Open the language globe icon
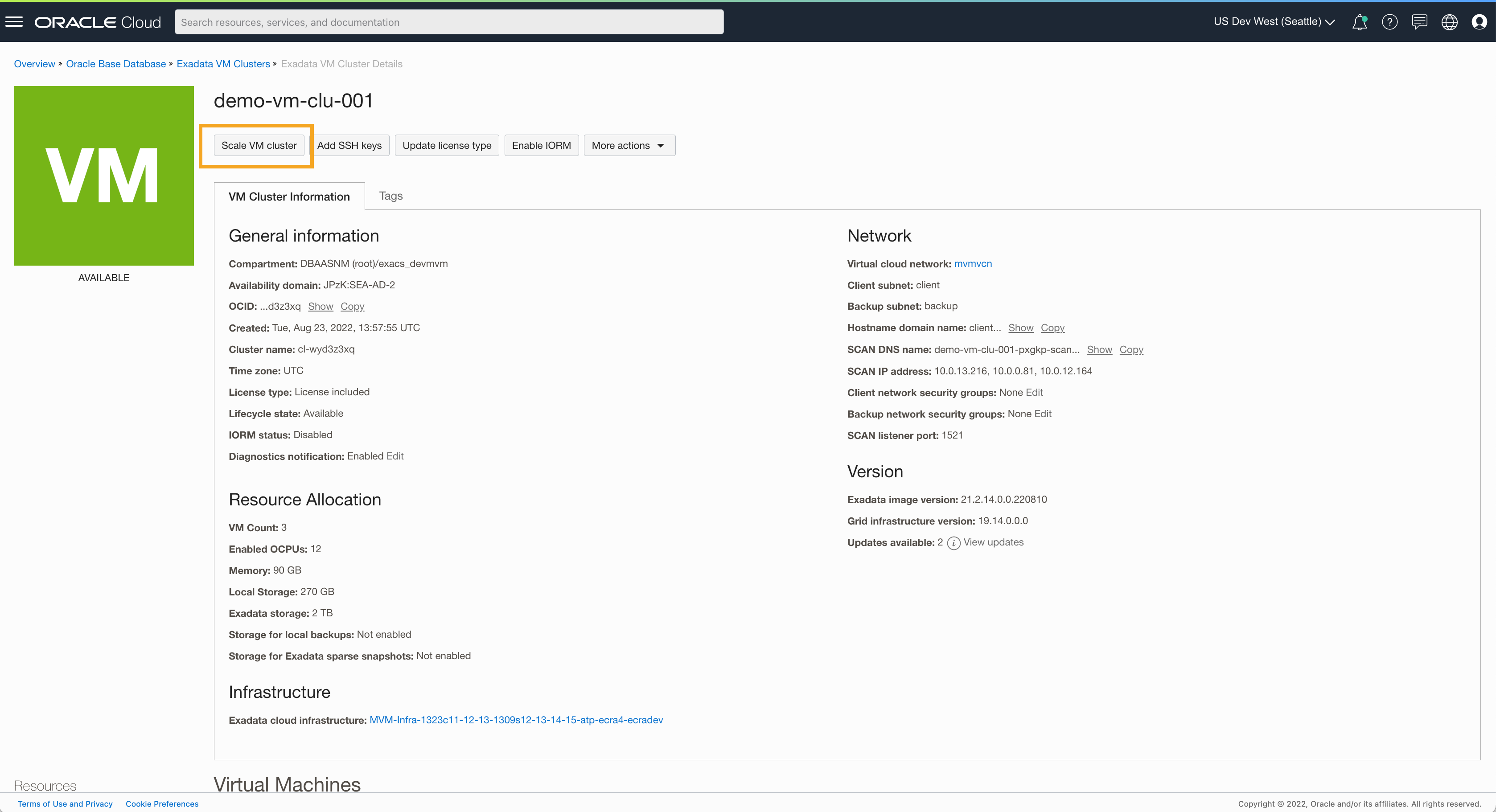This screenshot has height=812, width=1496. 1449,21
